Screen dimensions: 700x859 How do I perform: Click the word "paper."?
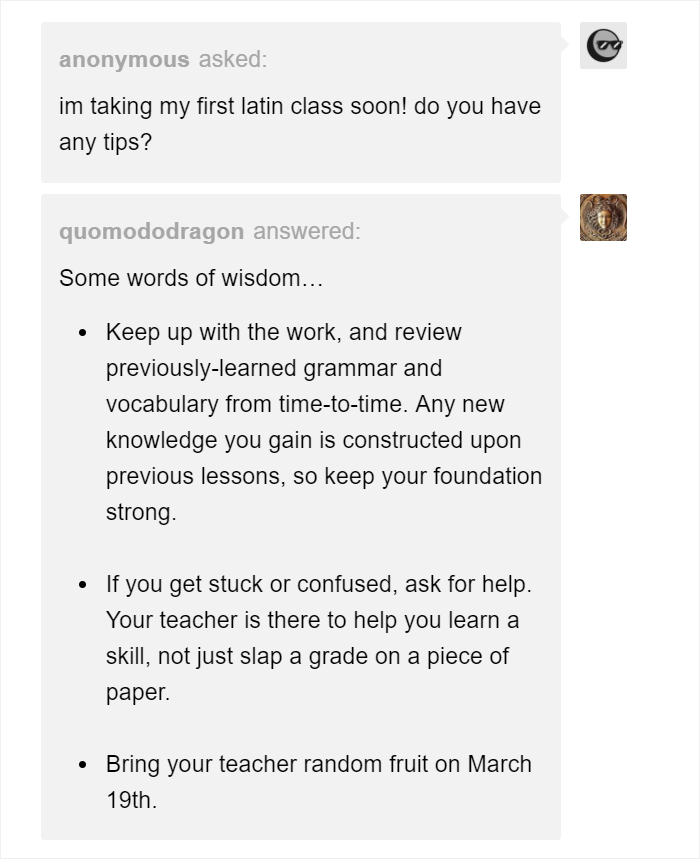tap(138, 692)
